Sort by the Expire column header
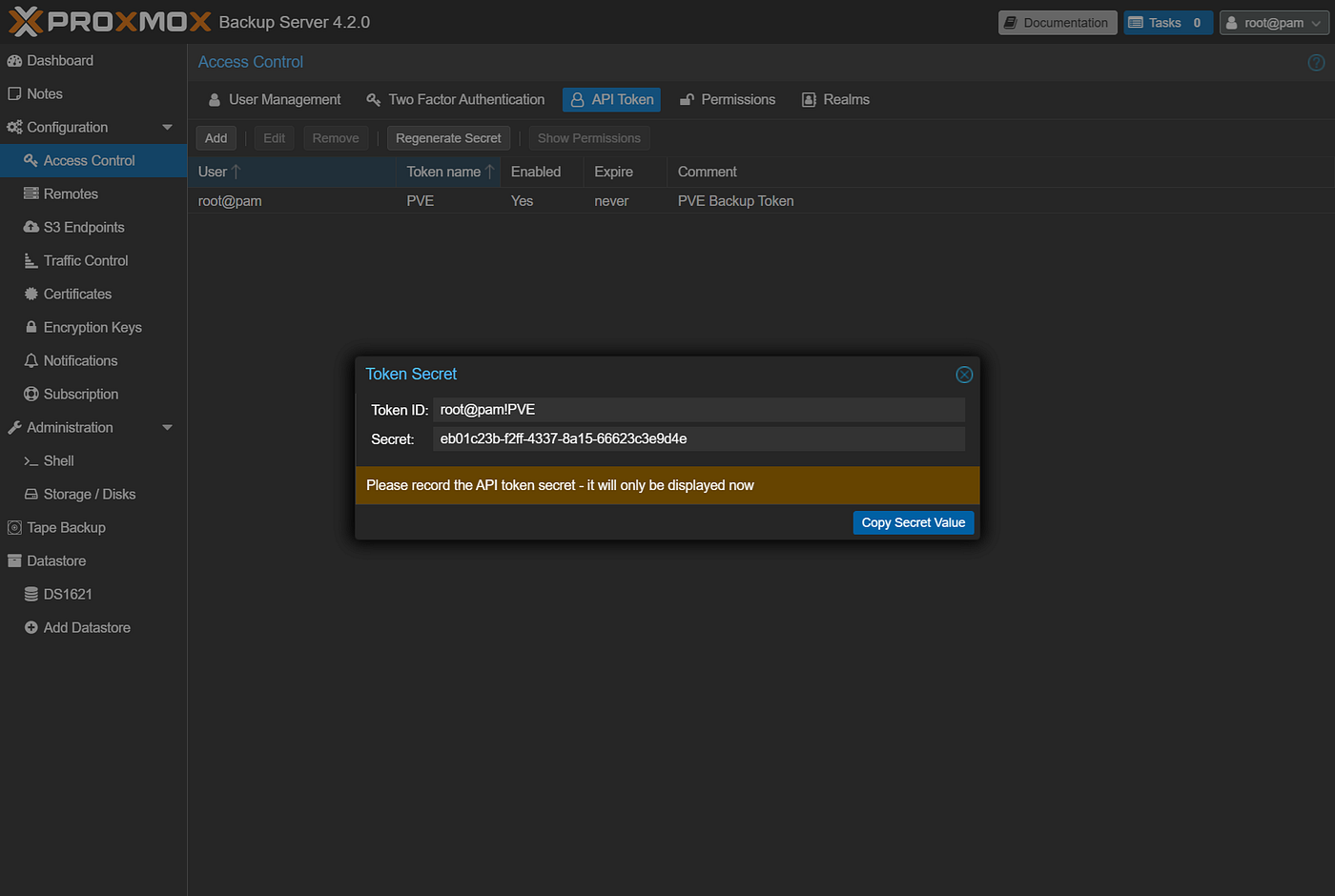Screen dimensions: 1335x896 point(625,173)
